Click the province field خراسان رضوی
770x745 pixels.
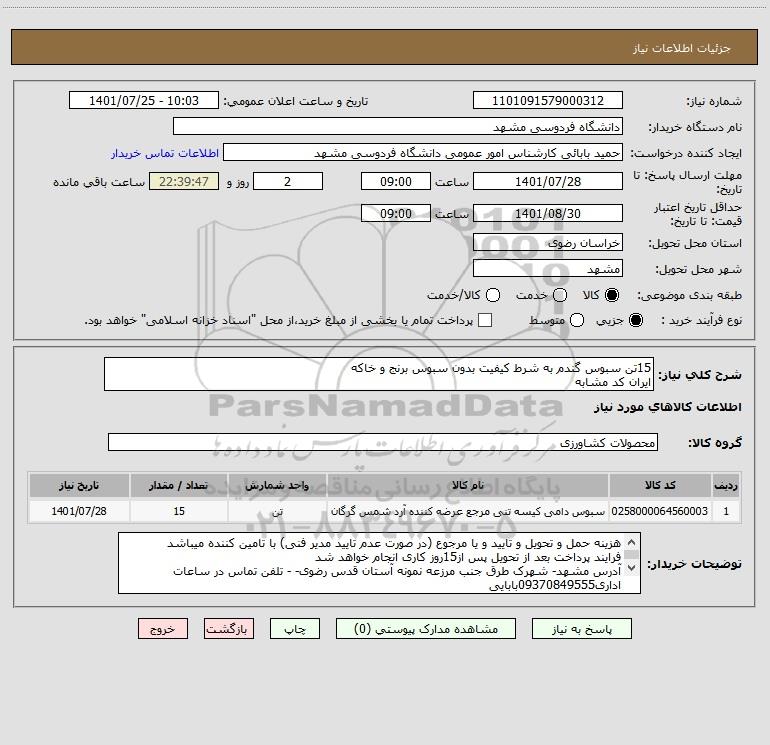(548, 242)
